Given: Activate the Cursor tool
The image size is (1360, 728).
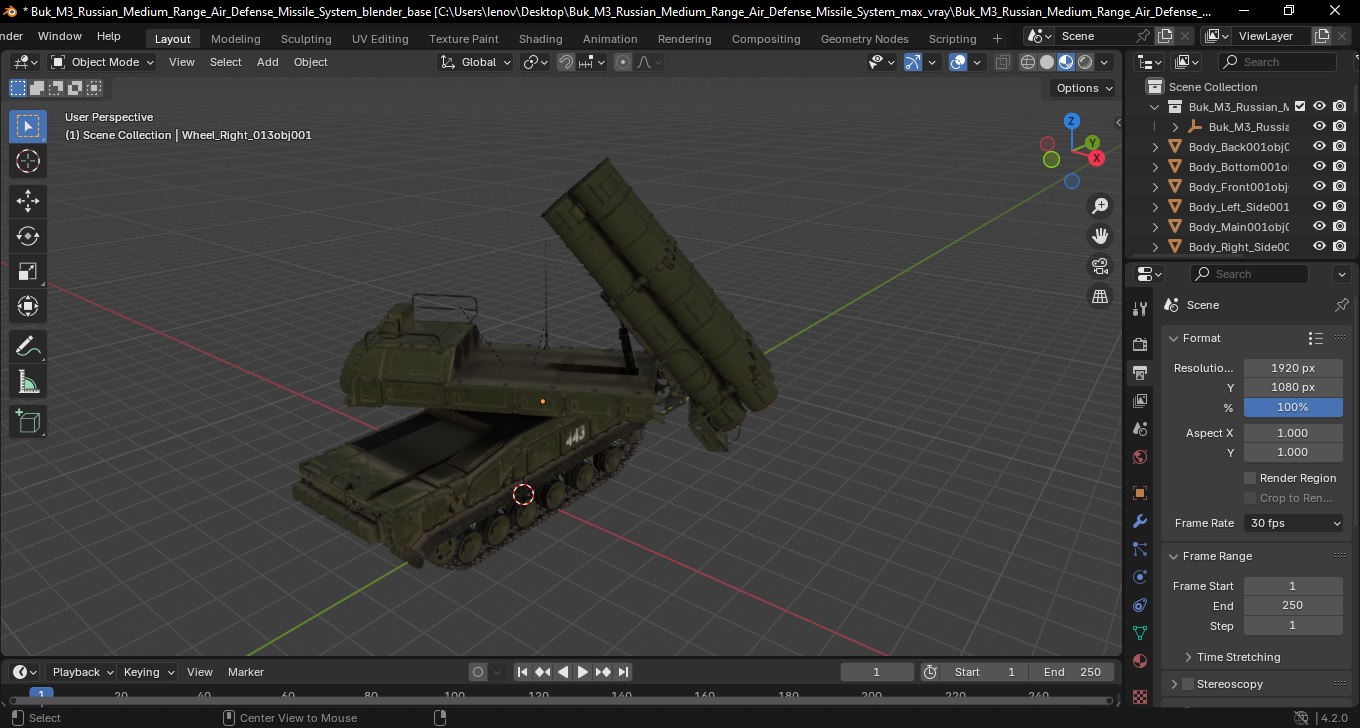Looking at the screenshot, I should [28, 161].
